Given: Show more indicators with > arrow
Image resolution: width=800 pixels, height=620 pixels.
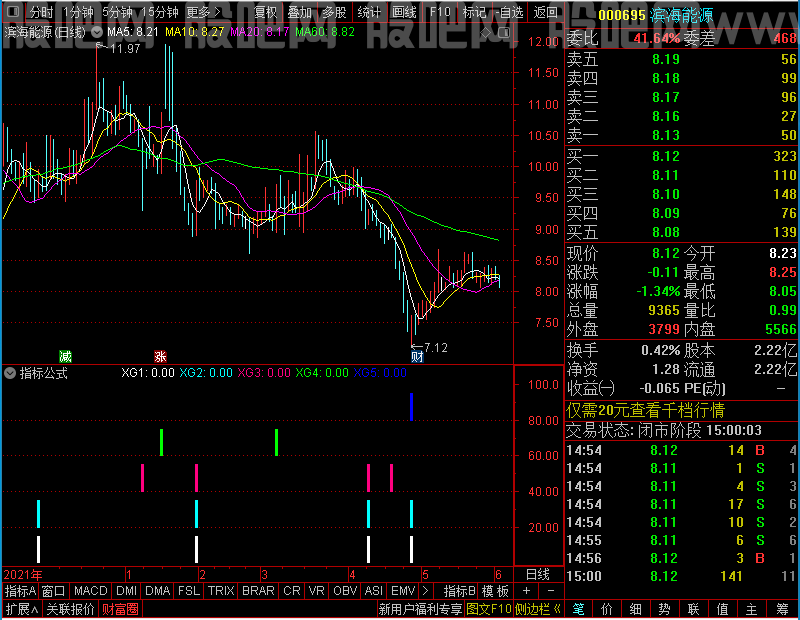Looking at the screenshot, I should coord(426,591).
